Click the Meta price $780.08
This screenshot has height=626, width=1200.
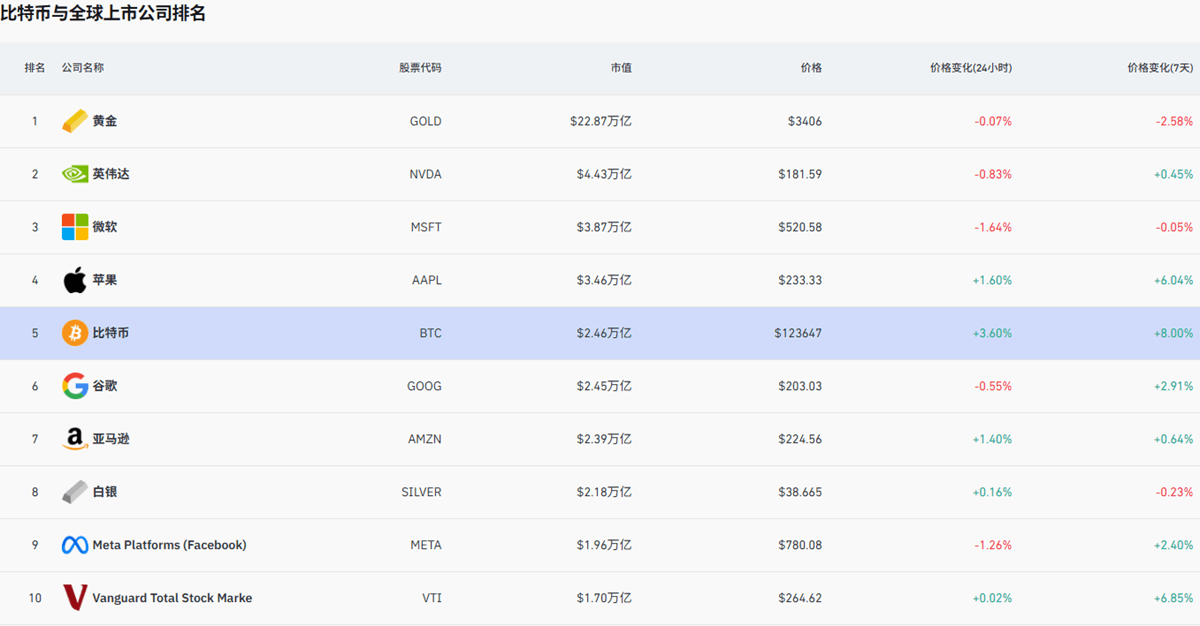coord(800,545)
